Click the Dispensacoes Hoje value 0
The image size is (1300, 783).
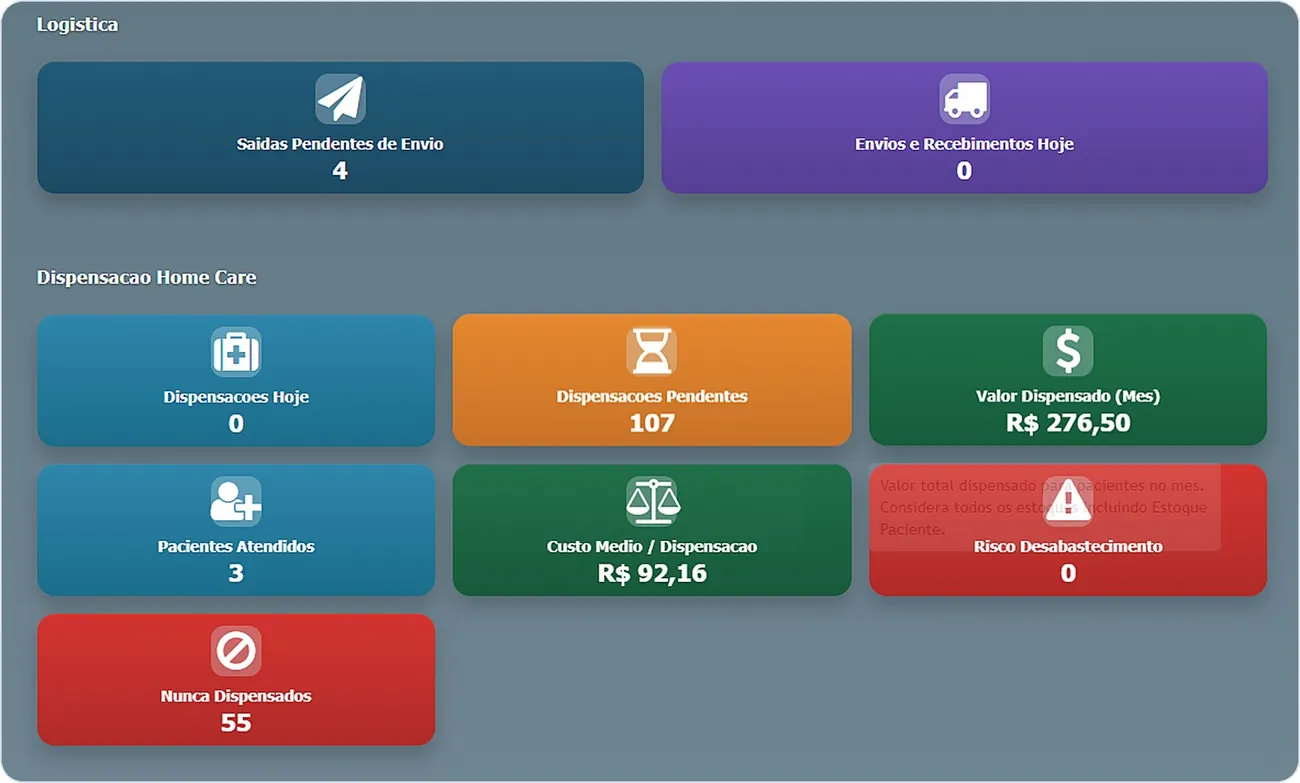[x=236, y=424]
